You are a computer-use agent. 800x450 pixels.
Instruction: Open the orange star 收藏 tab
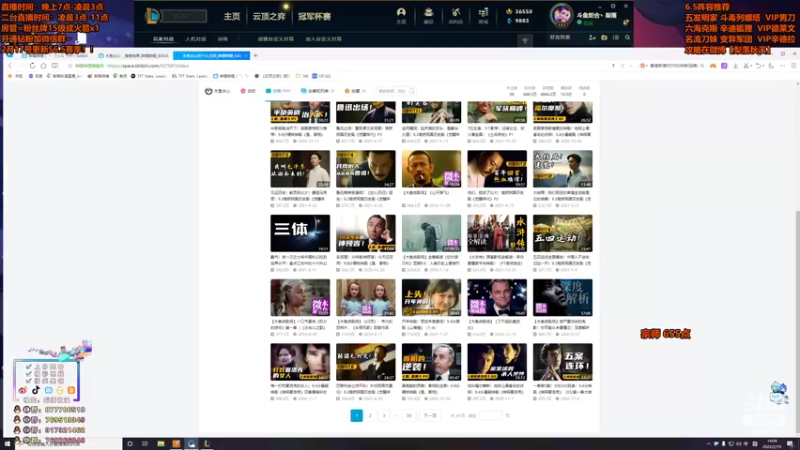click(x=355, y=91)
